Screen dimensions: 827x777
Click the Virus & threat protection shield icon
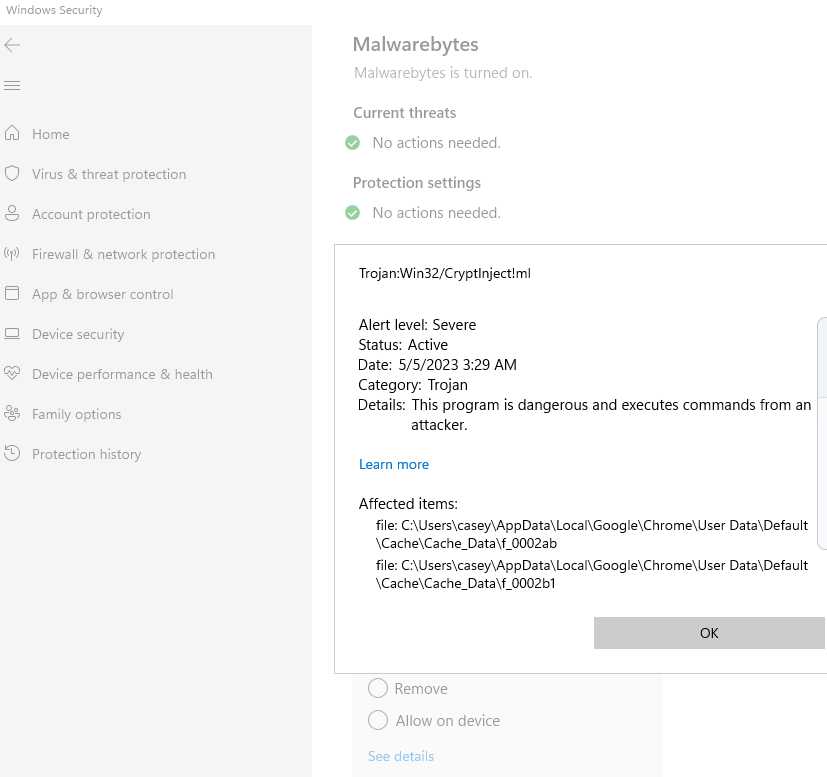(12, 174)
